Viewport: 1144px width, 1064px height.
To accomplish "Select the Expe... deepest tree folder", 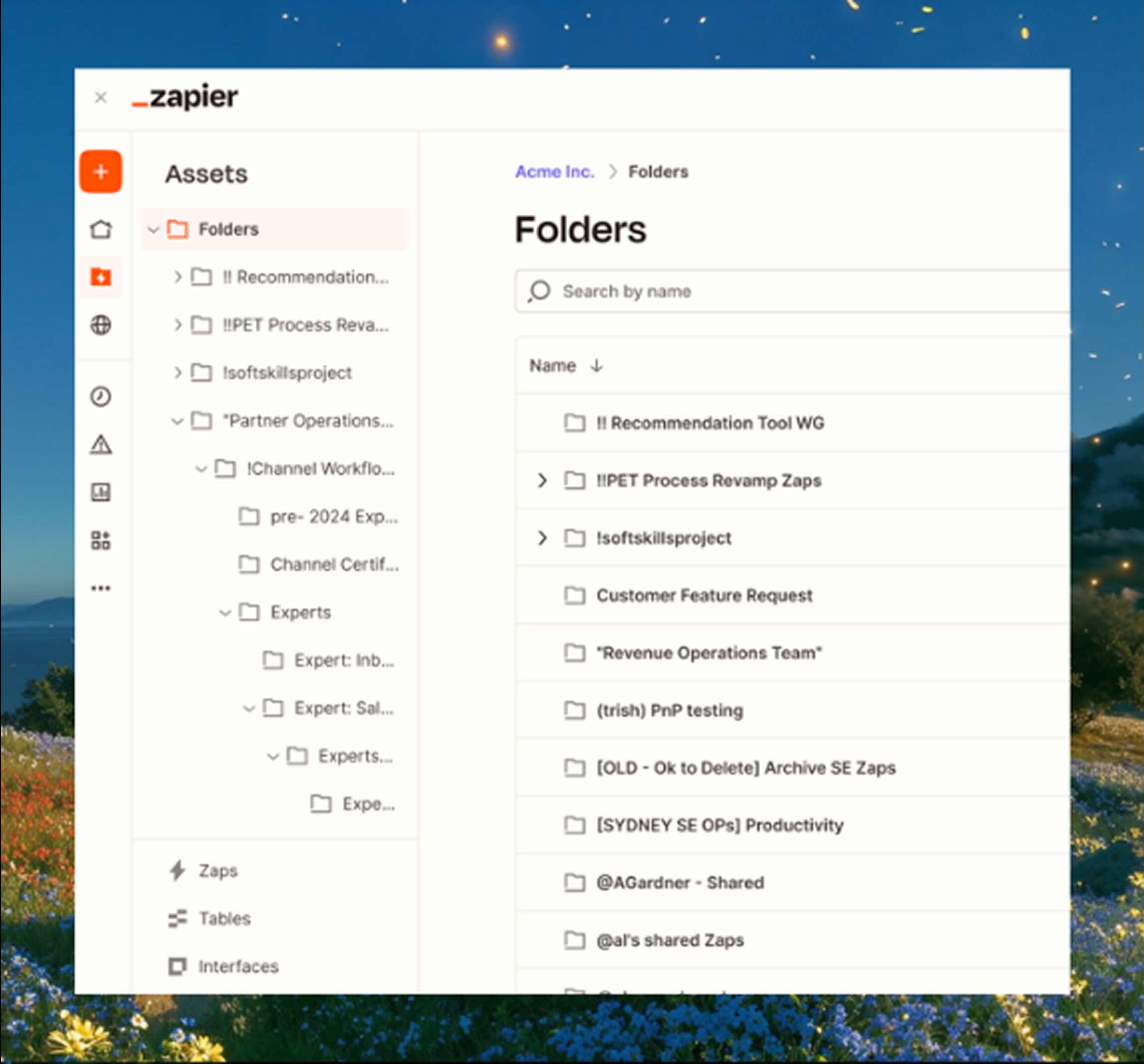I will point(368,804).
